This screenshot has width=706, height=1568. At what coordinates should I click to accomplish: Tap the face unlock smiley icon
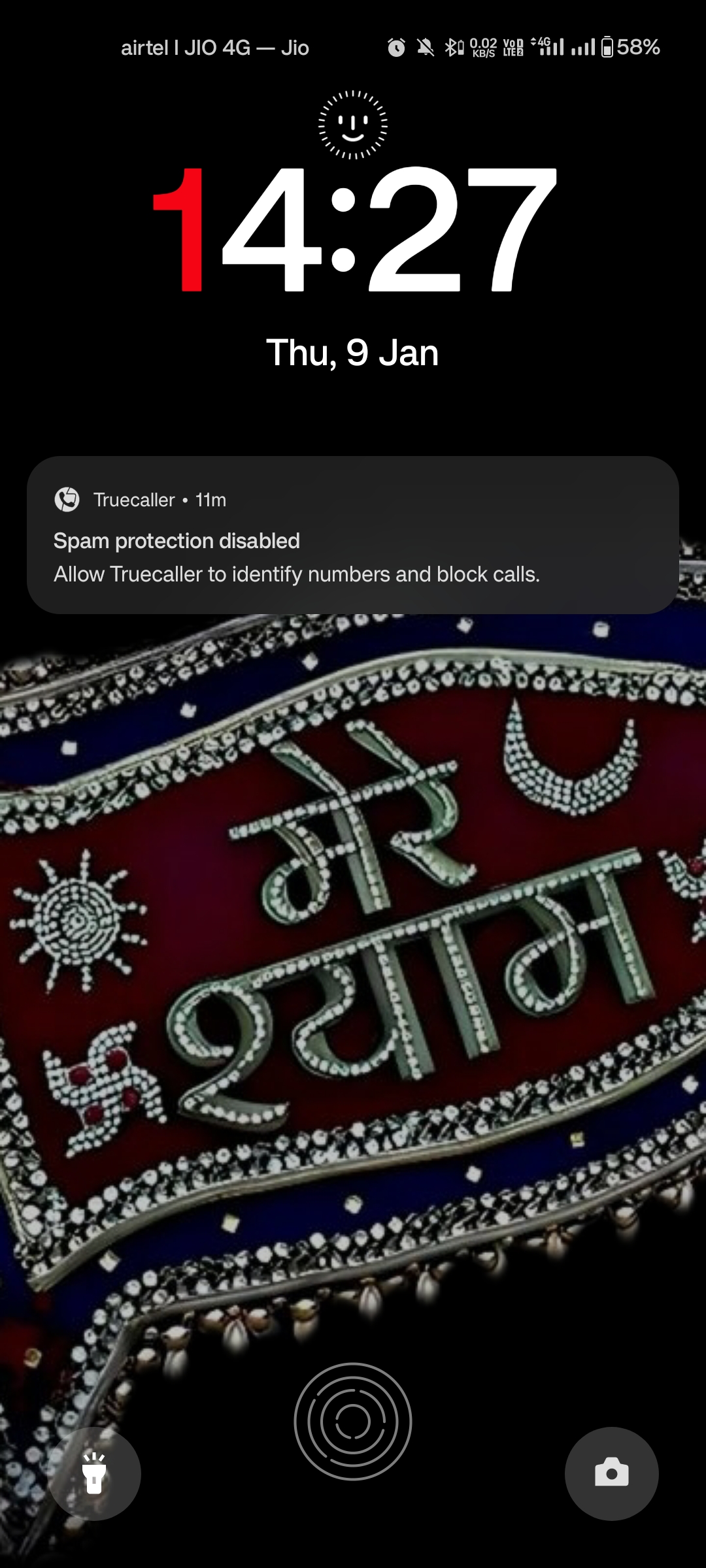pos(353,125)
